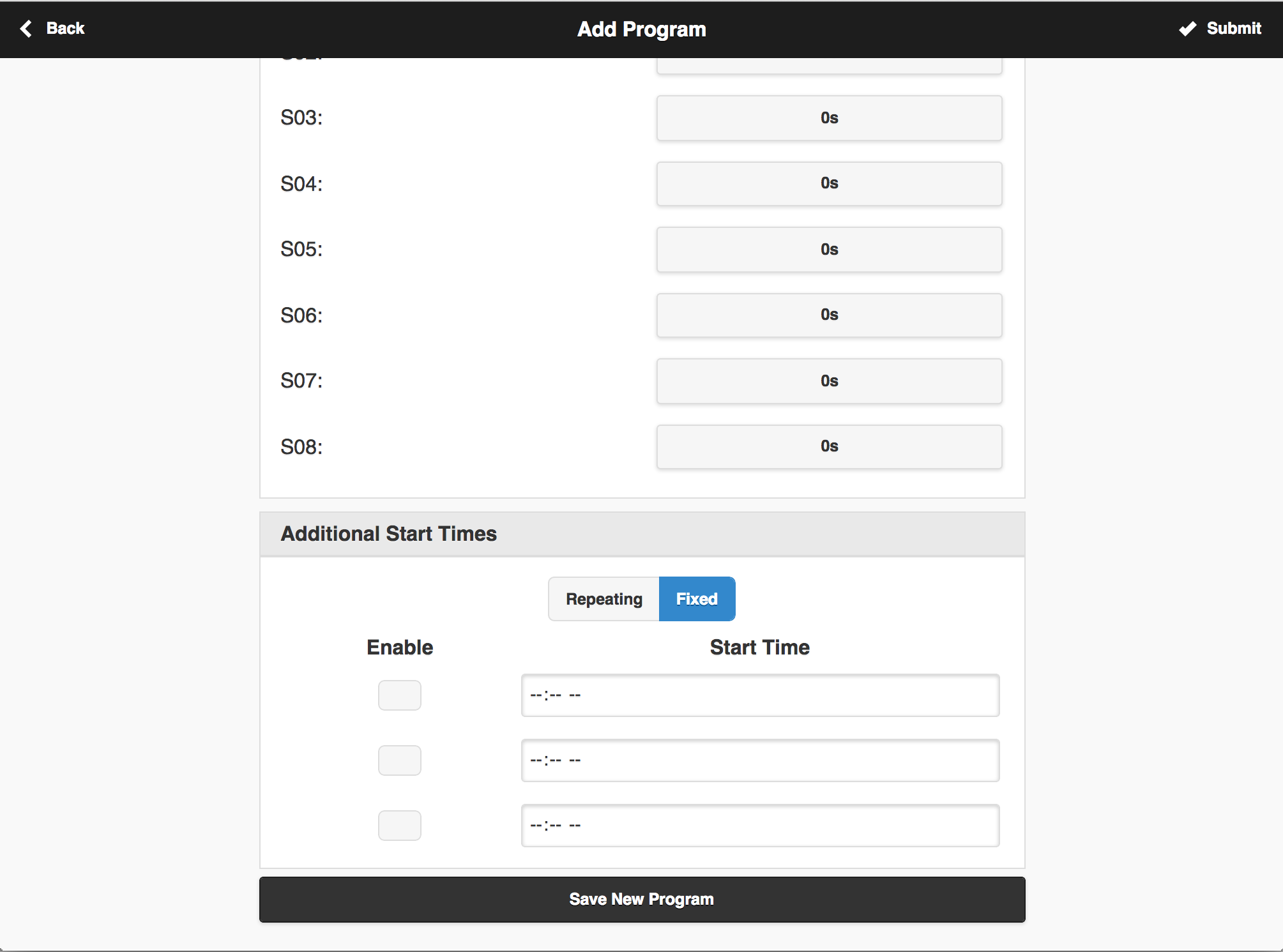1283x952 pixels.
Task: Set the S07 station duration
Action: pyautogui.click(x=829, y=381)
